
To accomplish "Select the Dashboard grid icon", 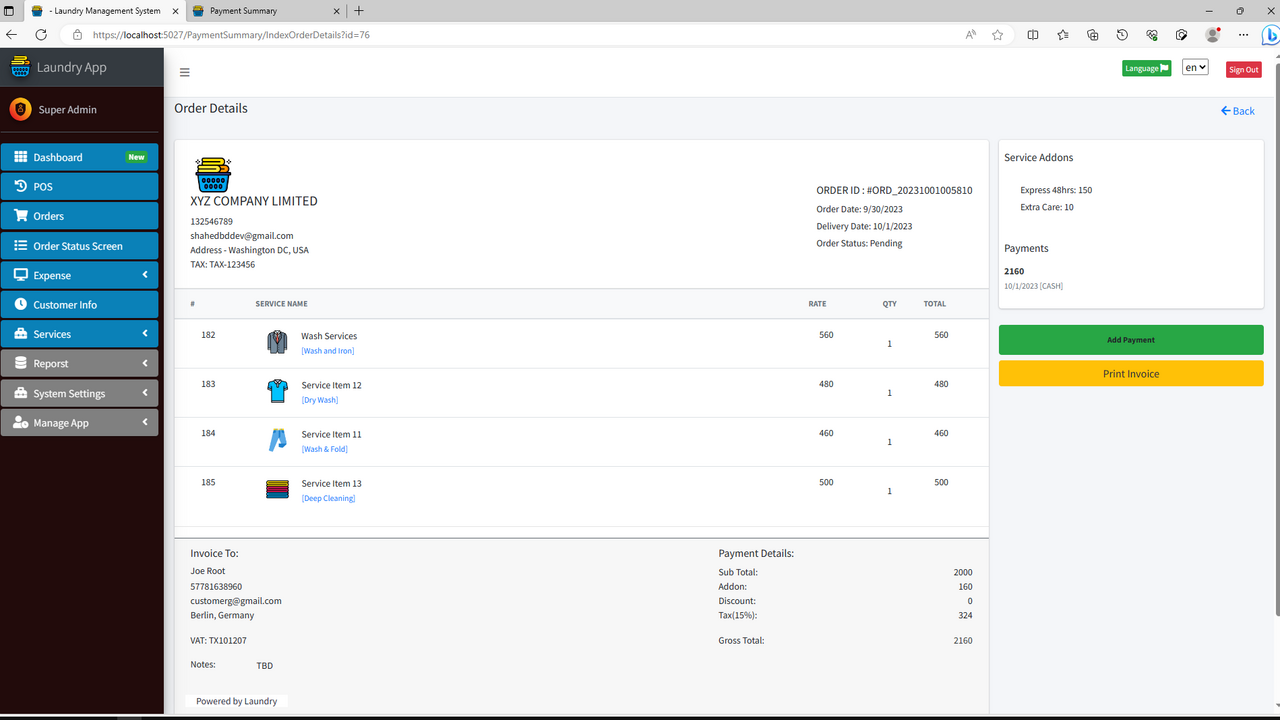I will click(22, 157).
